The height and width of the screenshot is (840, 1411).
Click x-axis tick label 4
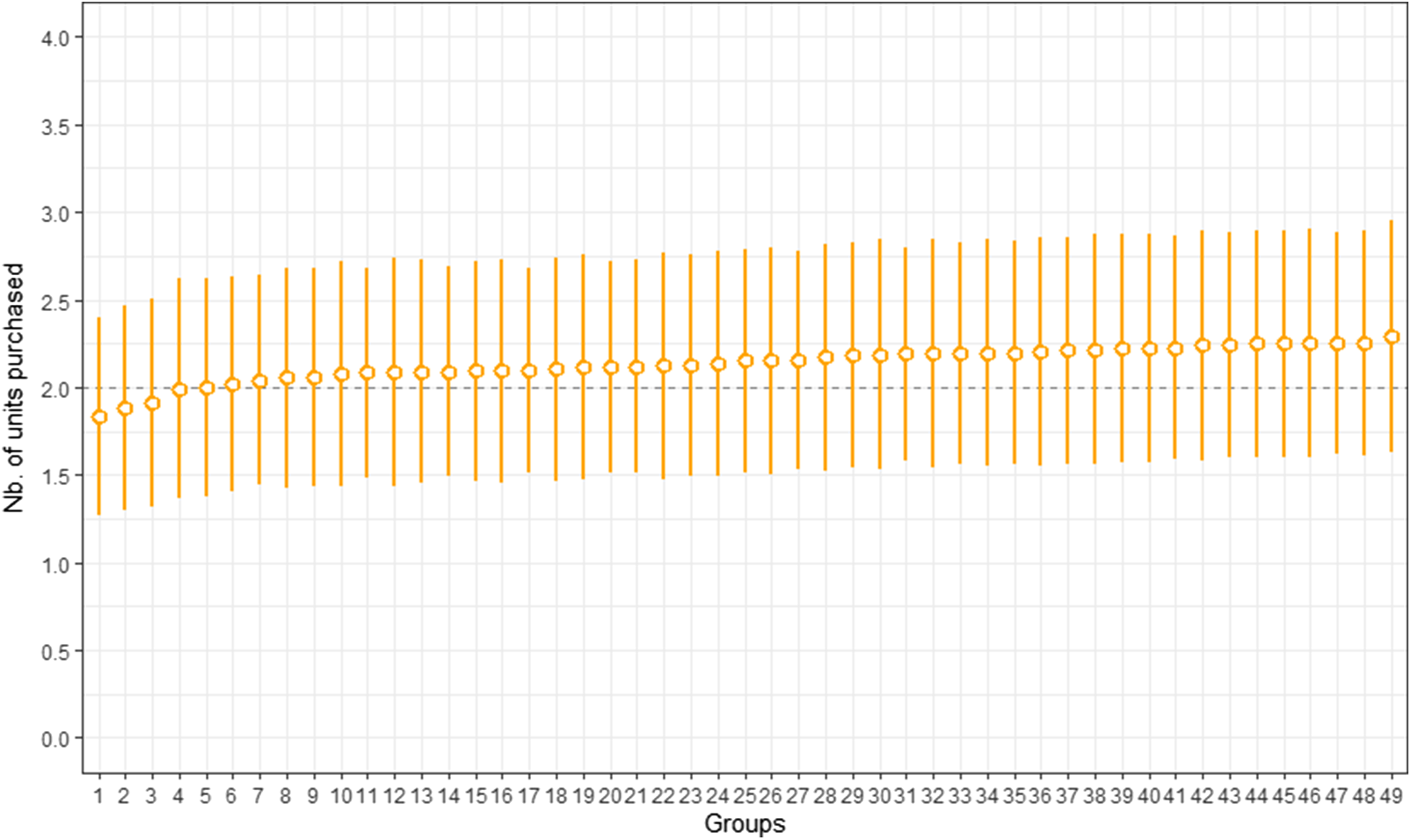[x=178, y=797]
